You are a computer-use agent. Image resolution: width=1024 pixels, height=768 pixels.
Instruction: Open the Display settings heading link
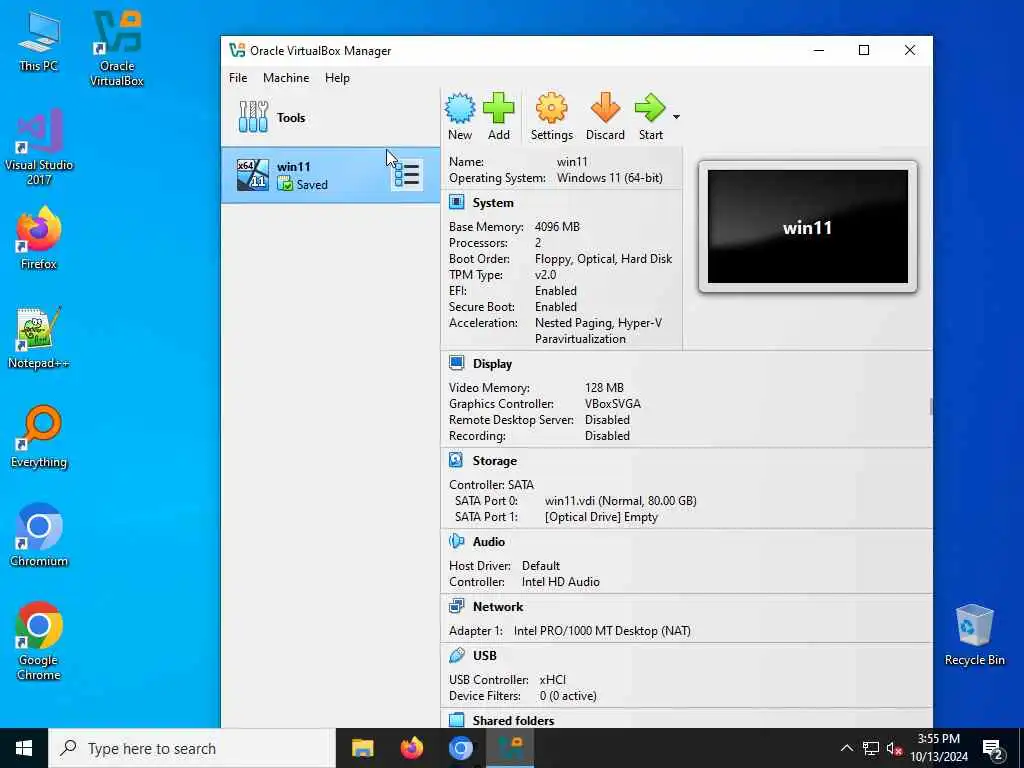pos(492,364)
